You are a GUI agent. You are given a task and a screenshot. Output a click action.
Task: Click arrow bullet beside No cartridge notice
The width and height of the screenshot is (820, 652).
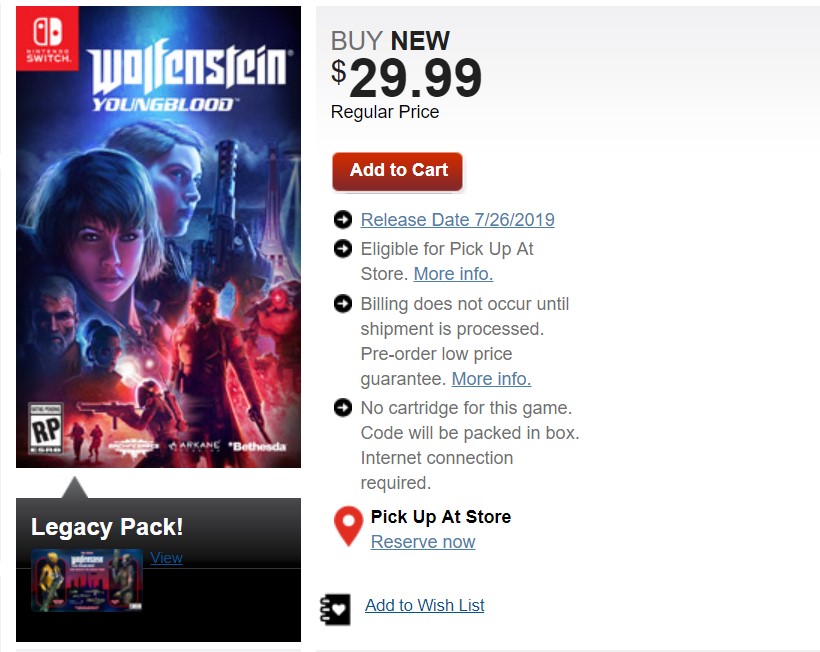tap(343, 407)
